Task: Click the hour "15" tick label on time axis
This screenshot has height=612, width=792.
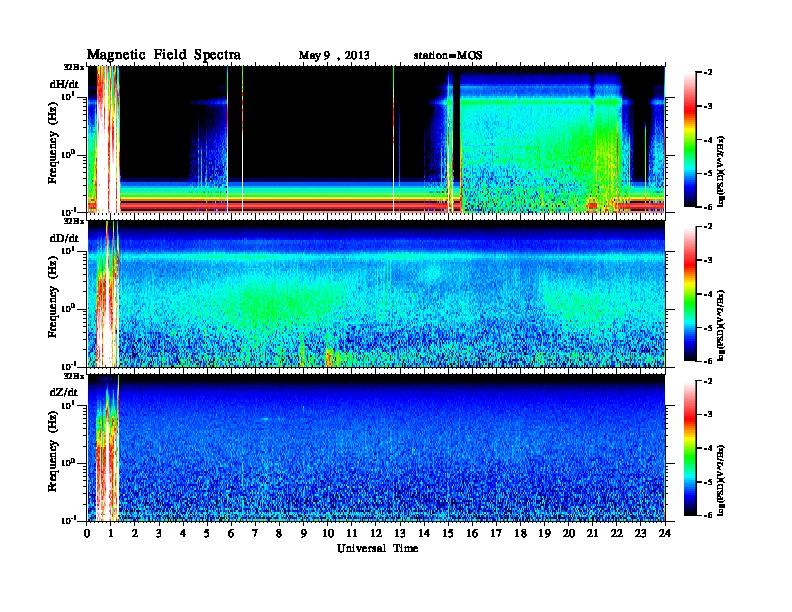Action: [x=449, y=534]
